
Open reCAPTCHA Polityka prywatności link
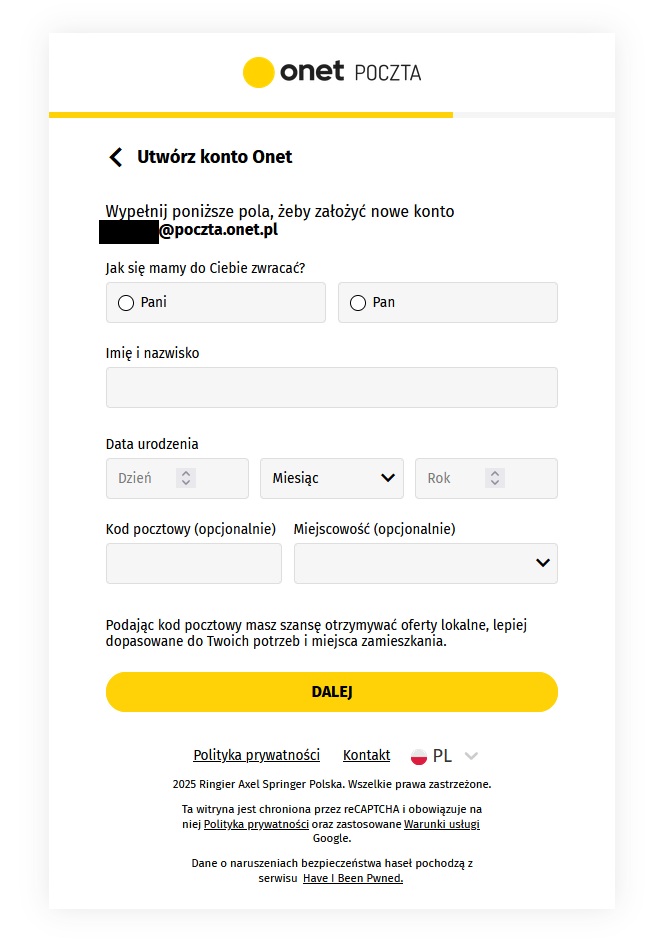click(x=255, y=824)
